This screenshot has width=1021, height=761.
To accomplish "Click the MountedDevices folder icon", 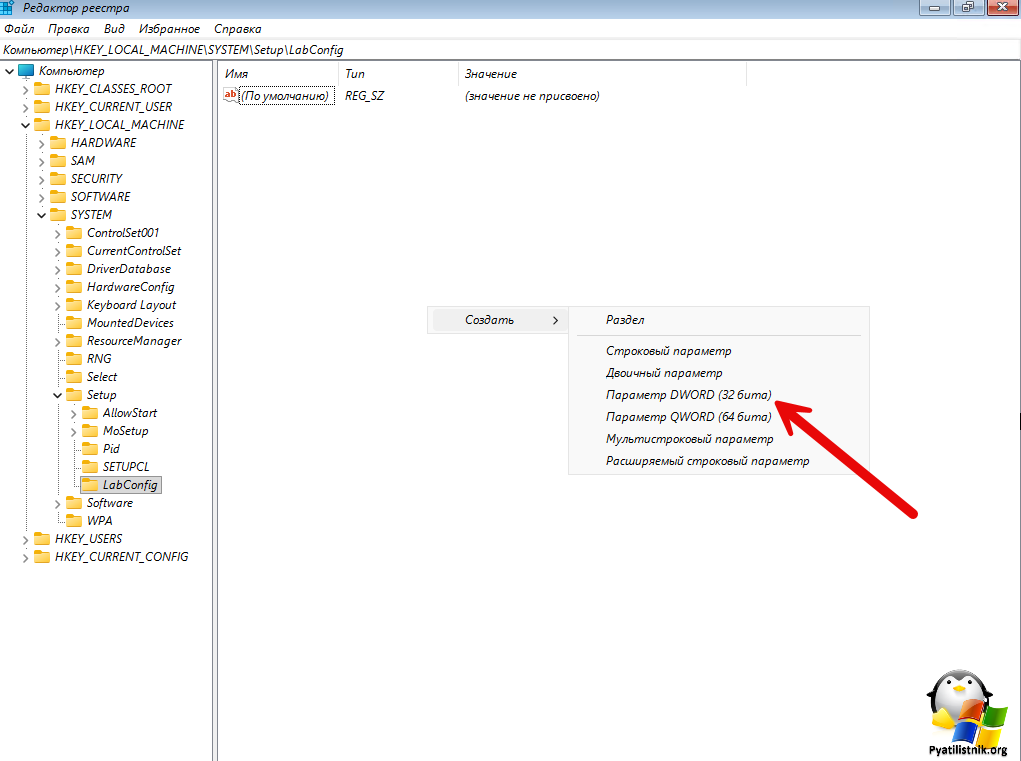I will [x=74, y=323].
